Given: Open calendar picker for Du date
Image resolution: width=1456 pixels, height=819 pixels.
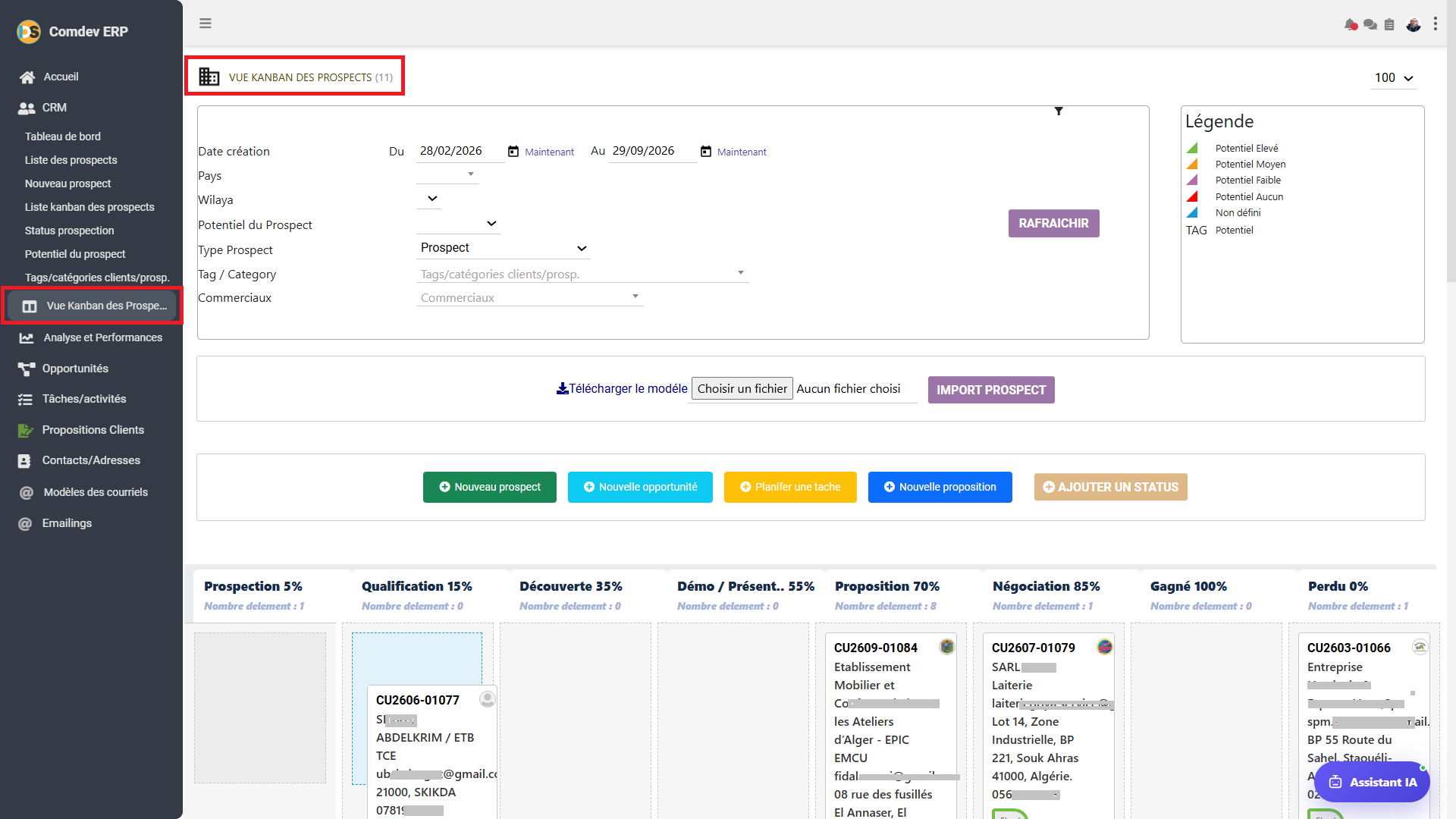Looking at the screenshot, I should [513, 152].
